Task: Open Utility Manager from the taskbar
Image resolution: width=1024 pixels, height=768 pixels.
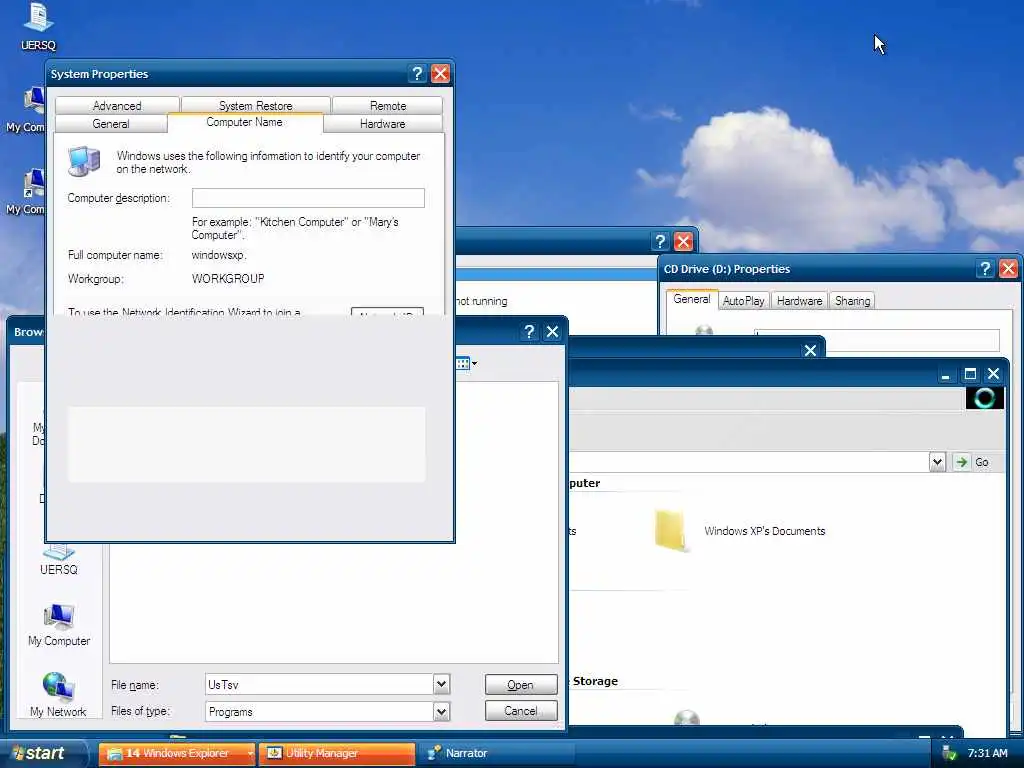Action: (337, 753)
